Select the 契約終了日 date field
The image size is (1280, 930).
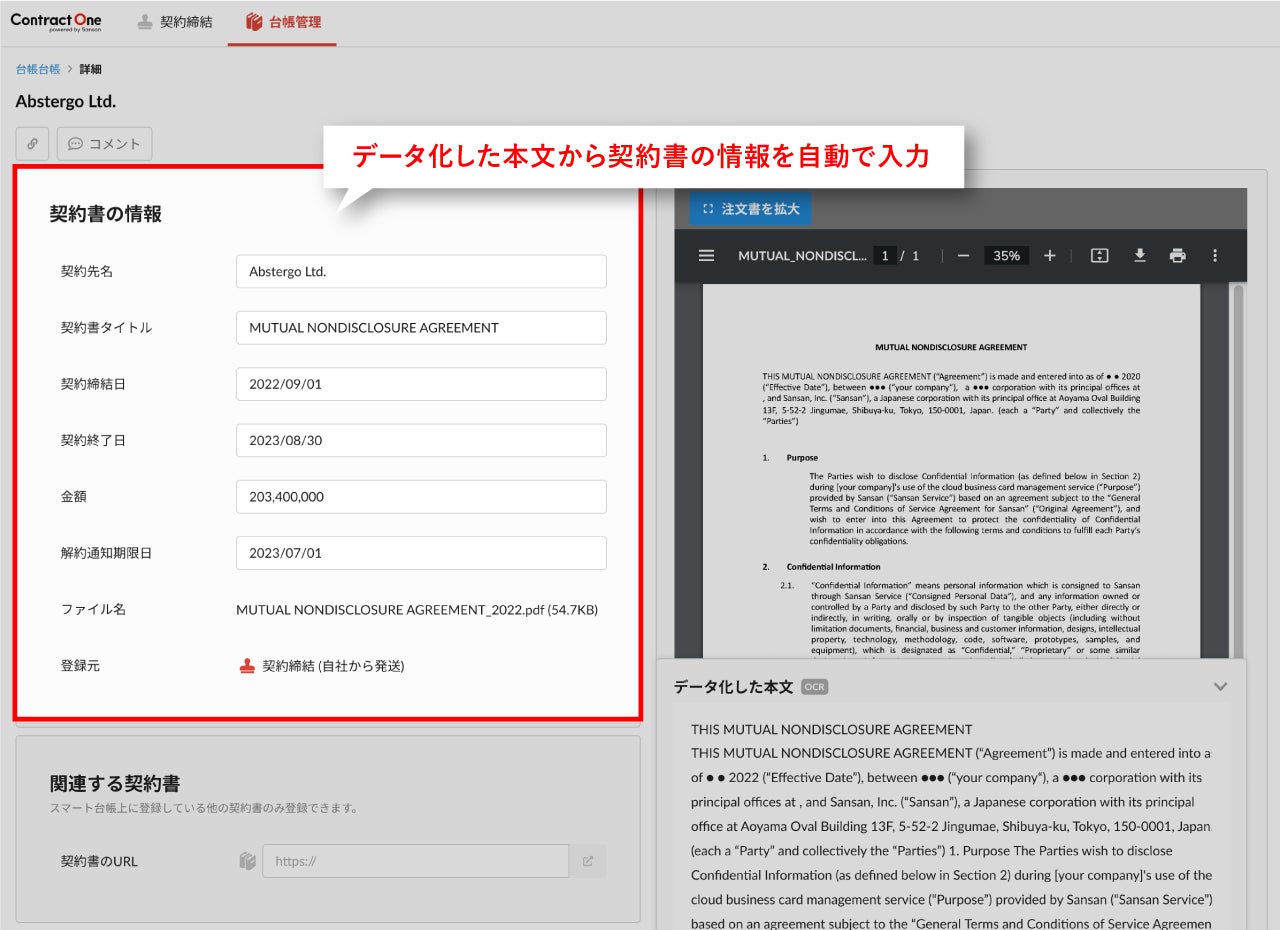pos(421,440)
